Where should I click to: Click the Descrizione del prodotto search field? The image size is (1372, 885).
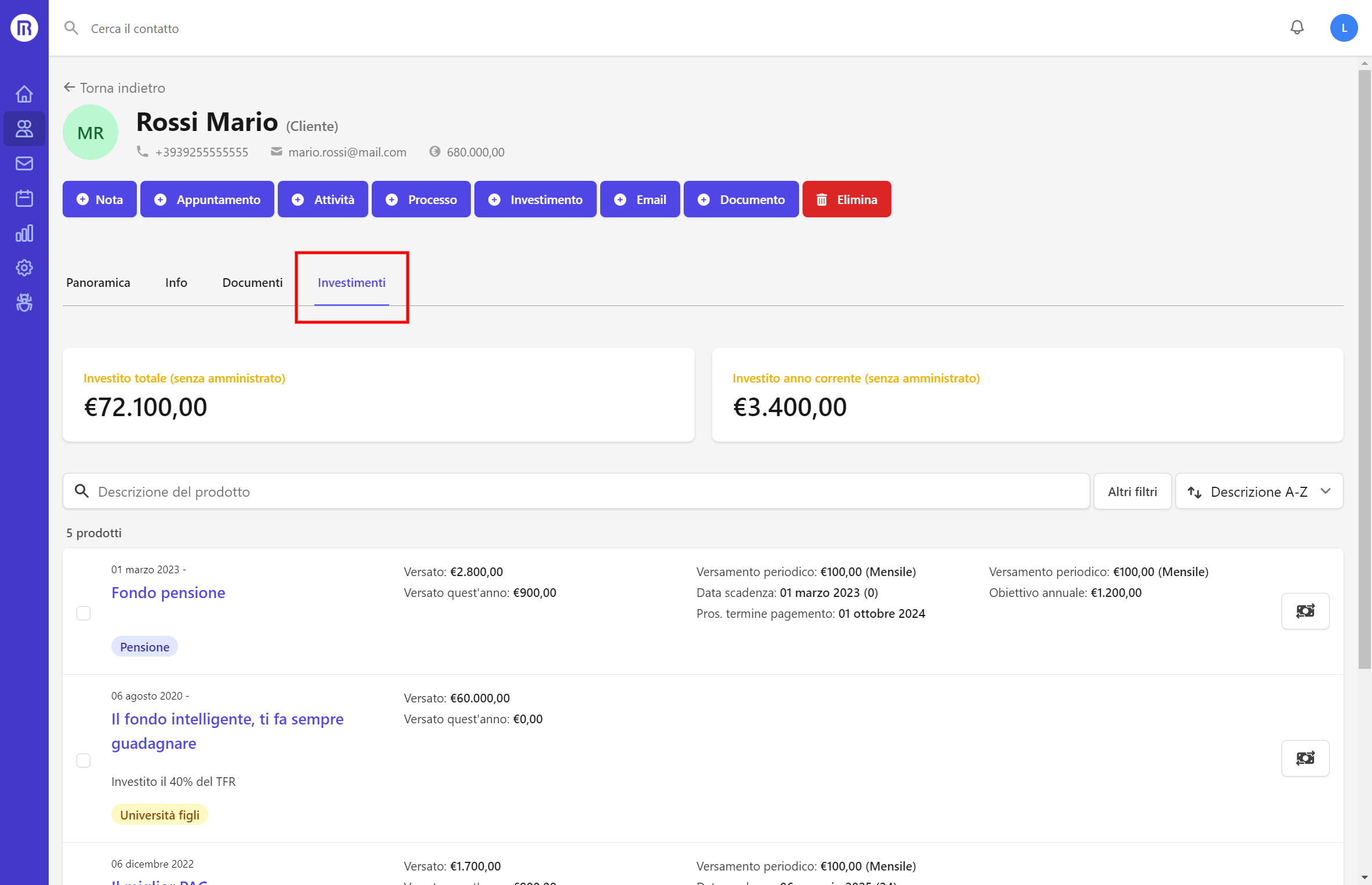click(x=580, y=491)
